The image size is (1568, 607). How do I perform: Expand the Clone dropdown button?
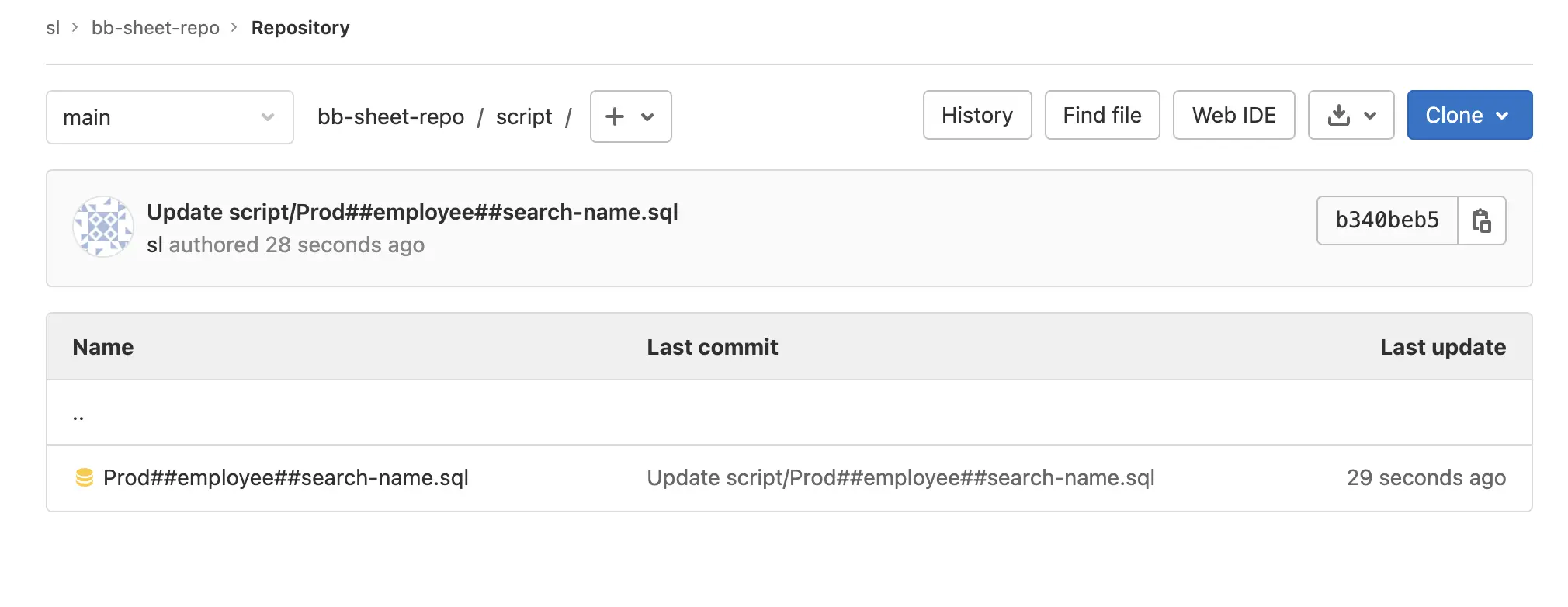click(x=1469, y=115)
